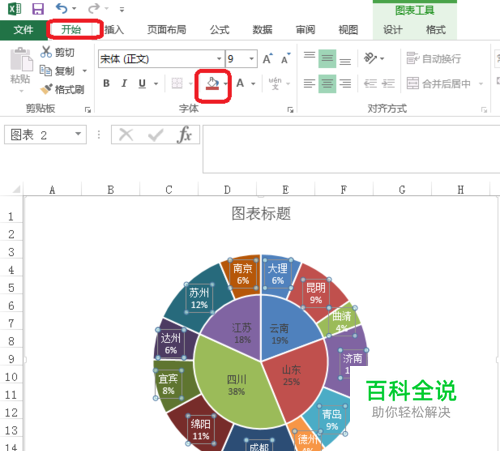500x451 pixels.
Task: Open the font group dialog launcher
Action: tap(290, 110)
